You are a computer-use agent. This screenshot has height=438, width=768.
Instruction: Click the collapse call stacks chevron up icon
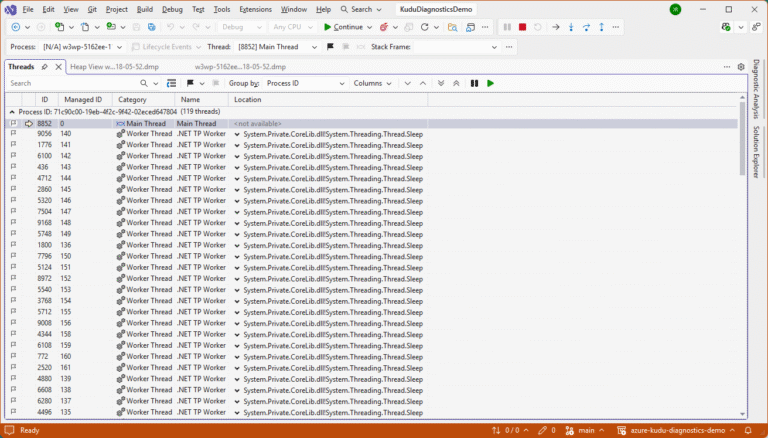coord(423,83)
